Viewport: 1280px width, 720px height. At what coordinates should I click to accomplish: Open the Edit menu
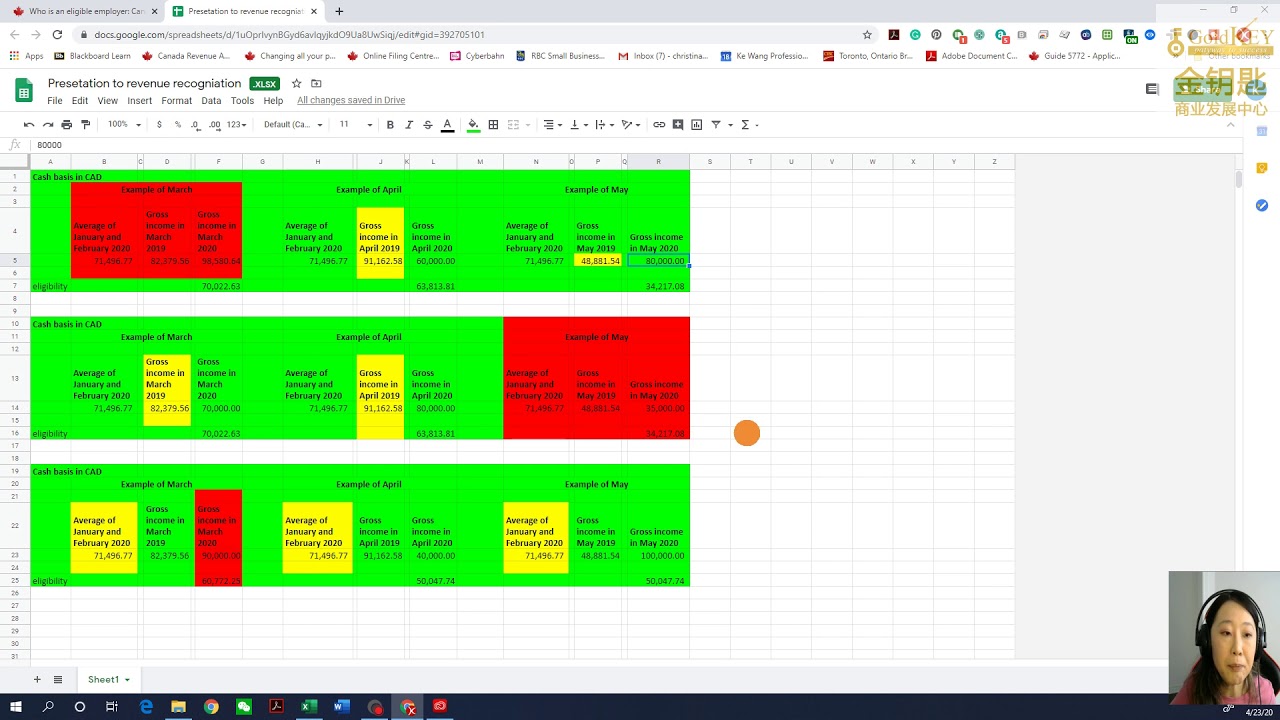80,101
